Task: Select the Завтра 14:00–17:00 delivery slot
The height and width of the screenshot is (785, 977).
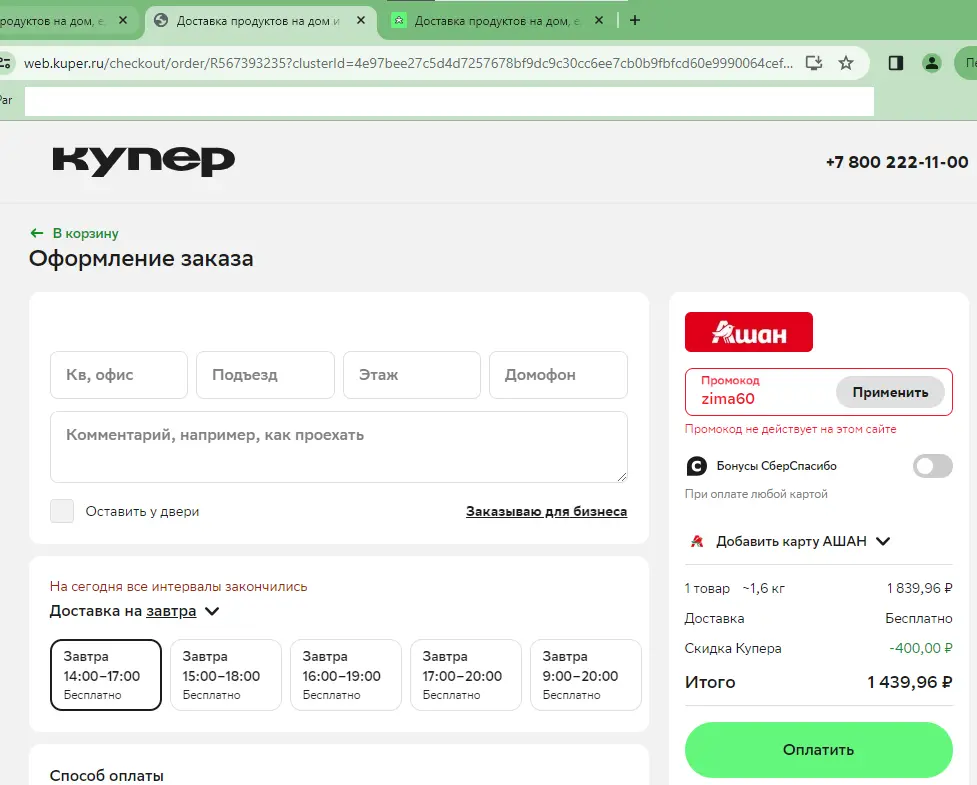Action: 106,675
